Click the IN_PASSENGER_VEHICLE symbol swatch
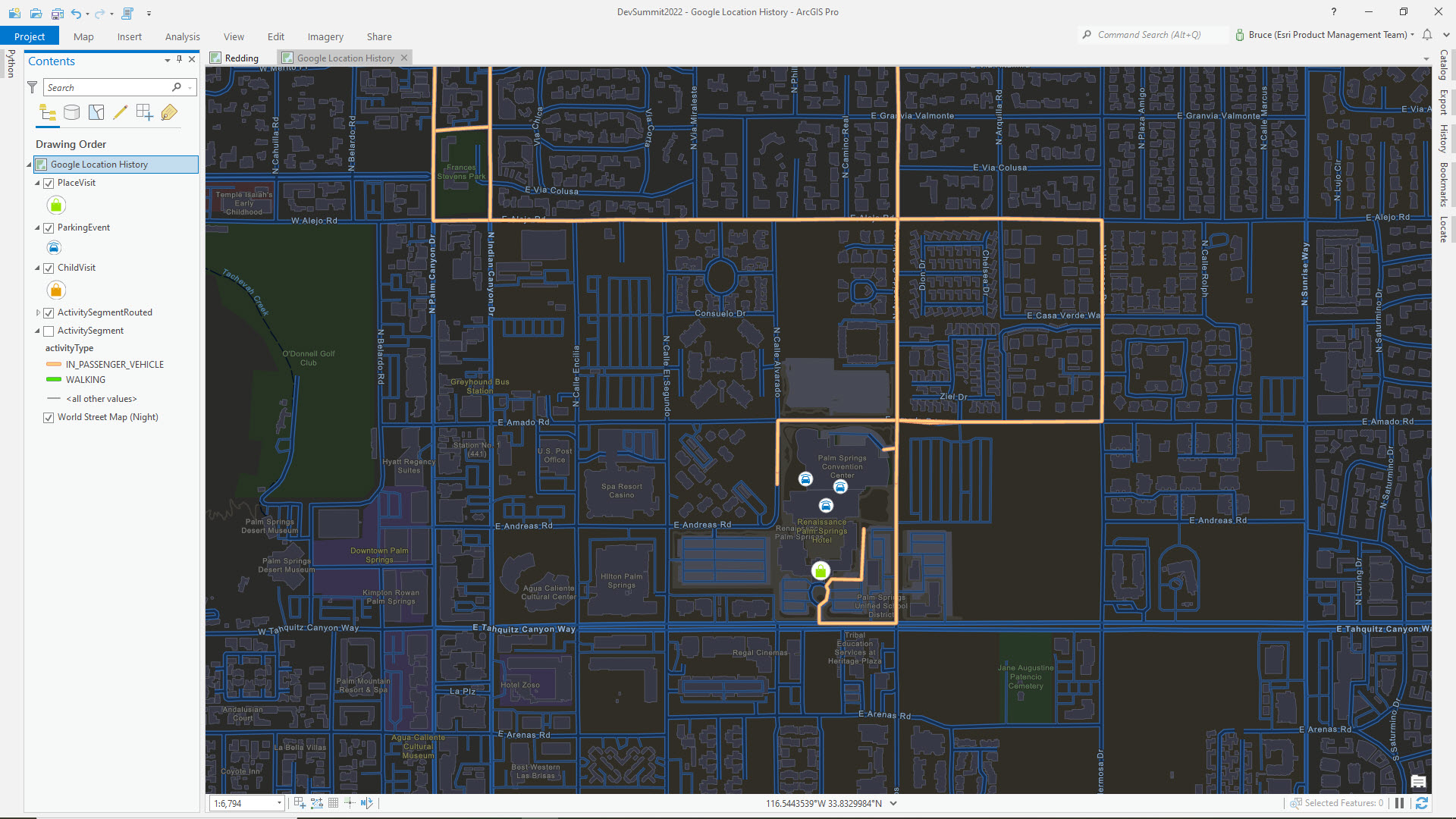 point(52,364)
